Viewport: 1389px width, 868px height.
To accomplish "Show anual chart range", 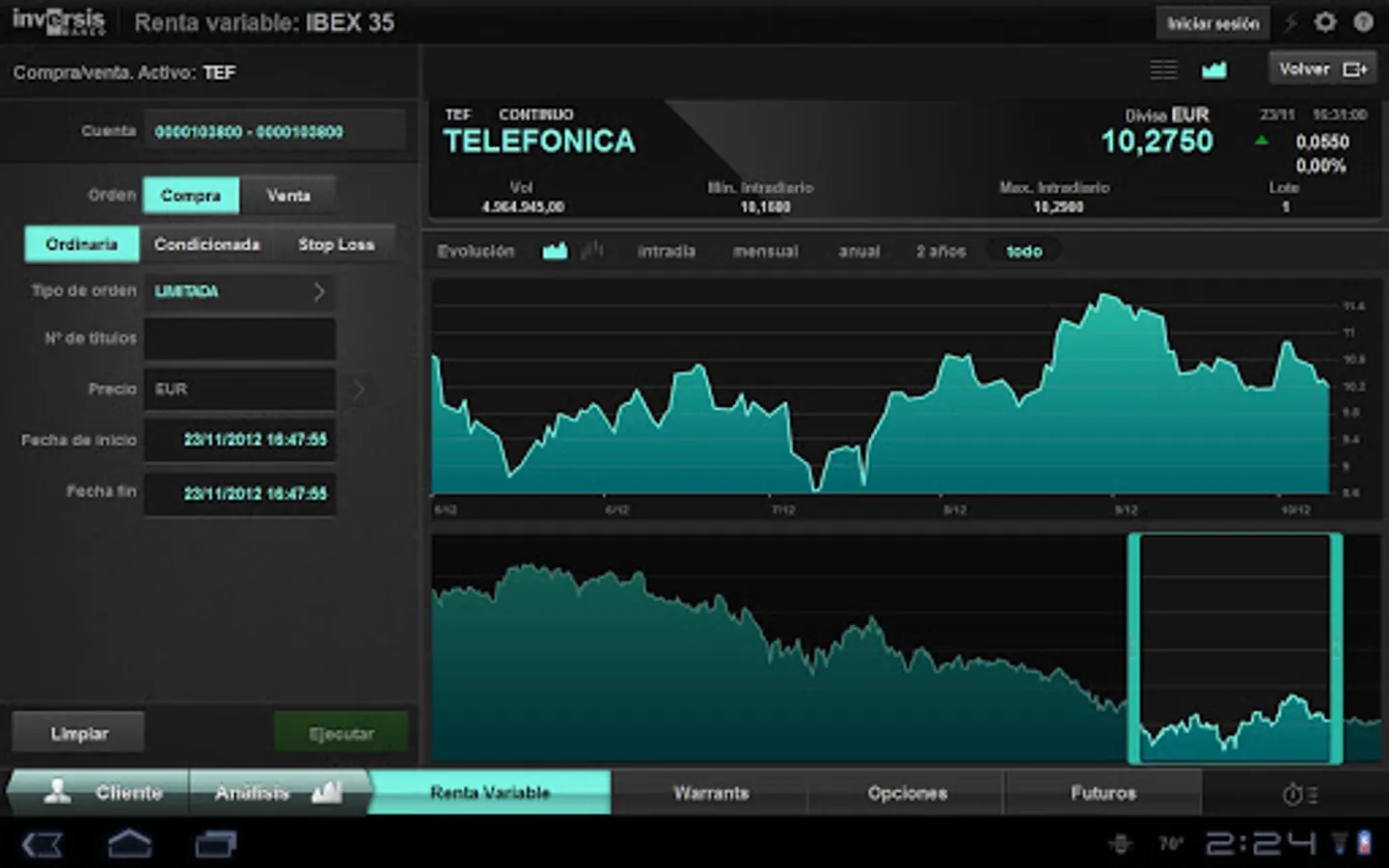I will [x=858, y=251].
